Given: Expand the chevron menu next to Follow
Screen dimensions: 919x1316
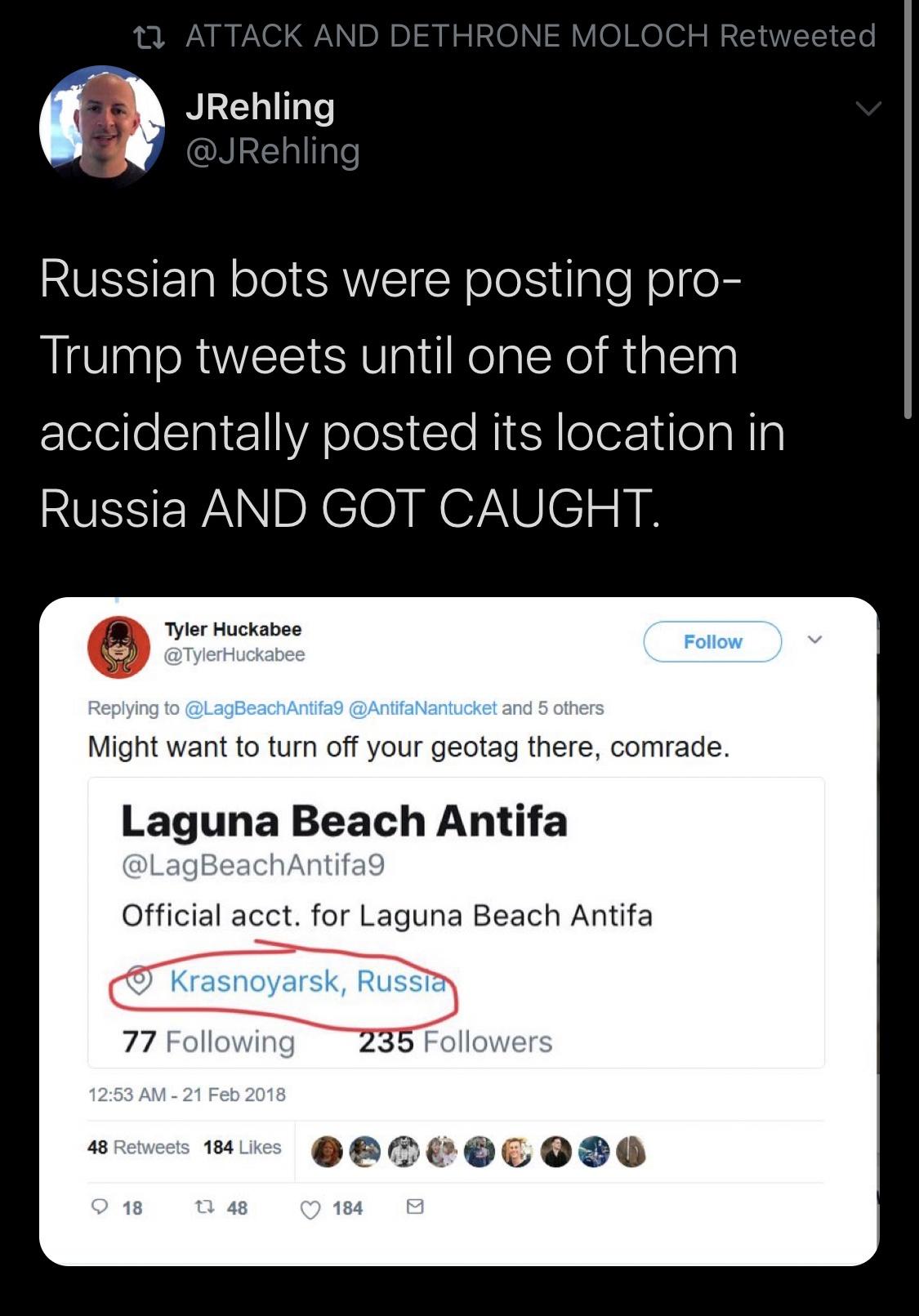Looking at the screenshot, I should [x=814, y=640].
